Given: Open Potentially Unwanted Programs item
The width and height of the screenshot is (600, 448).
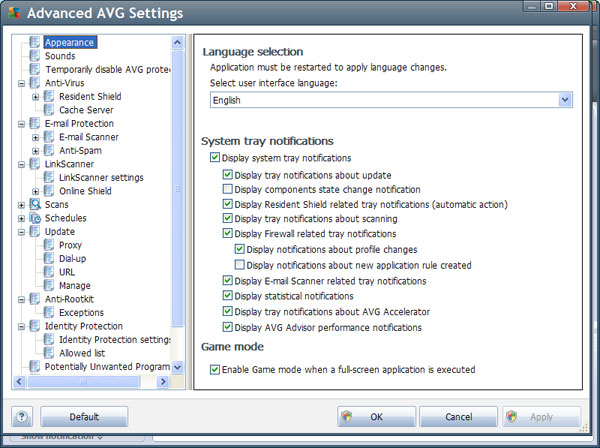Looking at the screenshot, I should [107, 367].
